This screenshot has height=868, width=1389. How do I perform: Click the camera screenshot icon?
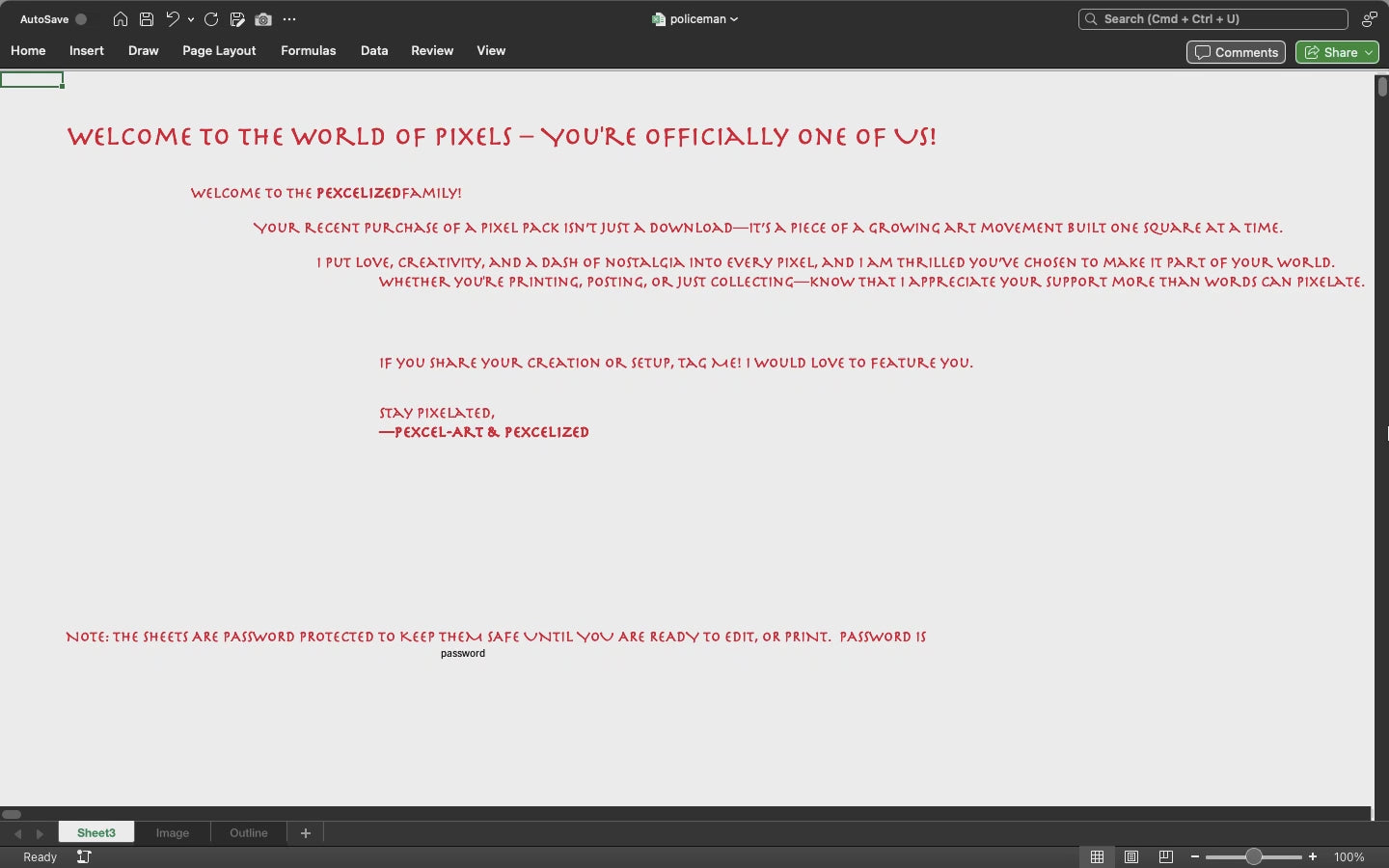pos(263,19)
